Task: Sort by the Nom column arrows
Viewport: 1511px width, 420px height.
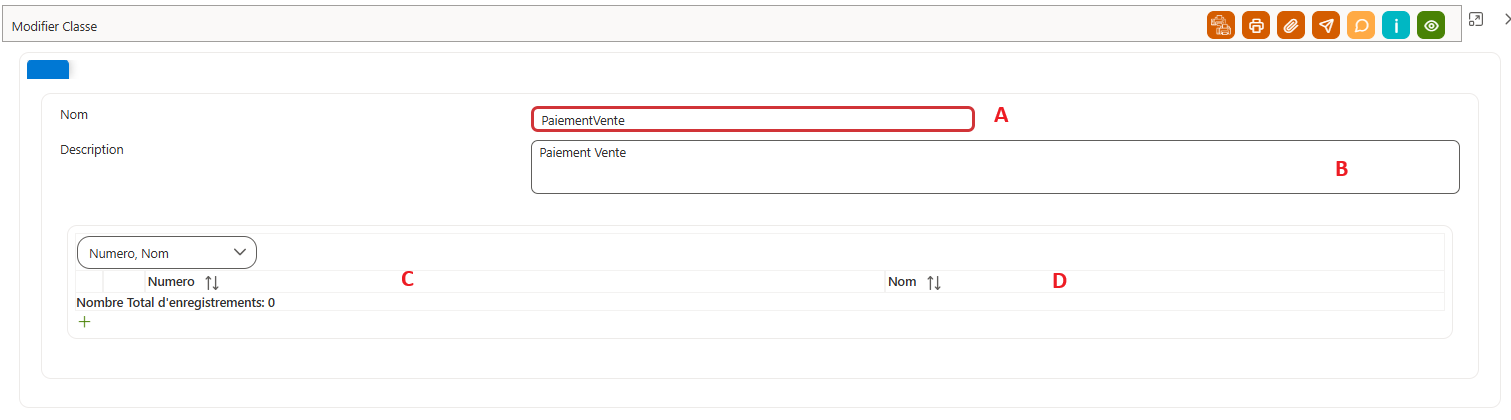Action: pos(933,283)
